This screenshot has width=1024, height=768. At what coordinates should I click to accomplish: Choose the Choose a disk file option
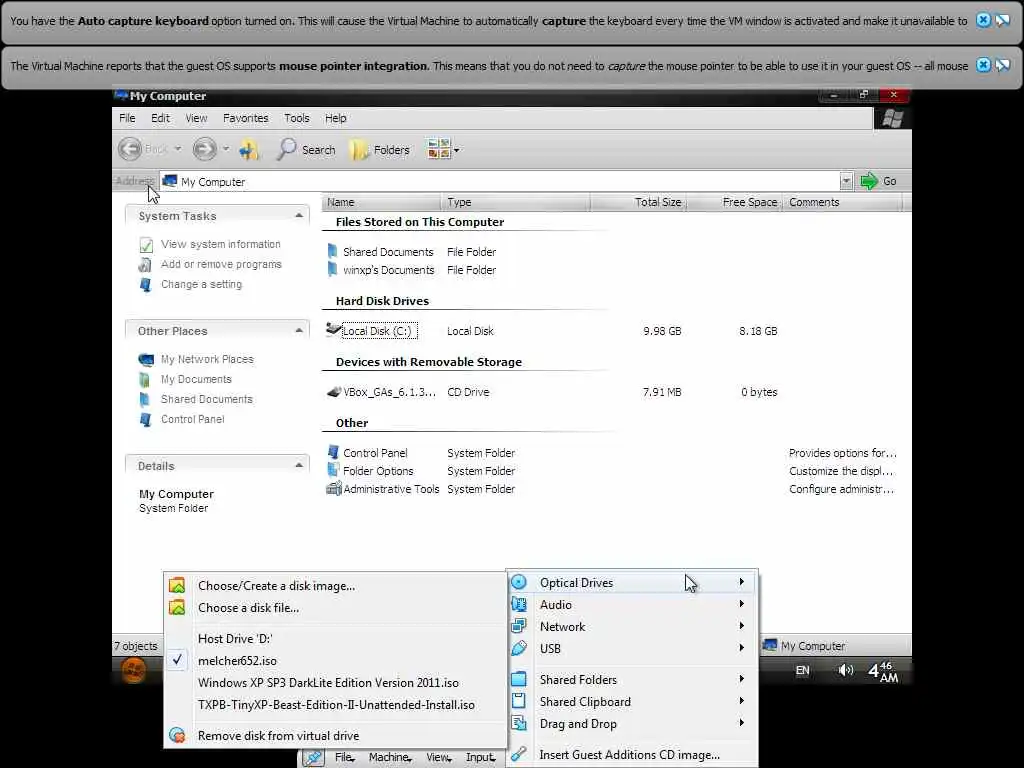(x=335, y=608)
